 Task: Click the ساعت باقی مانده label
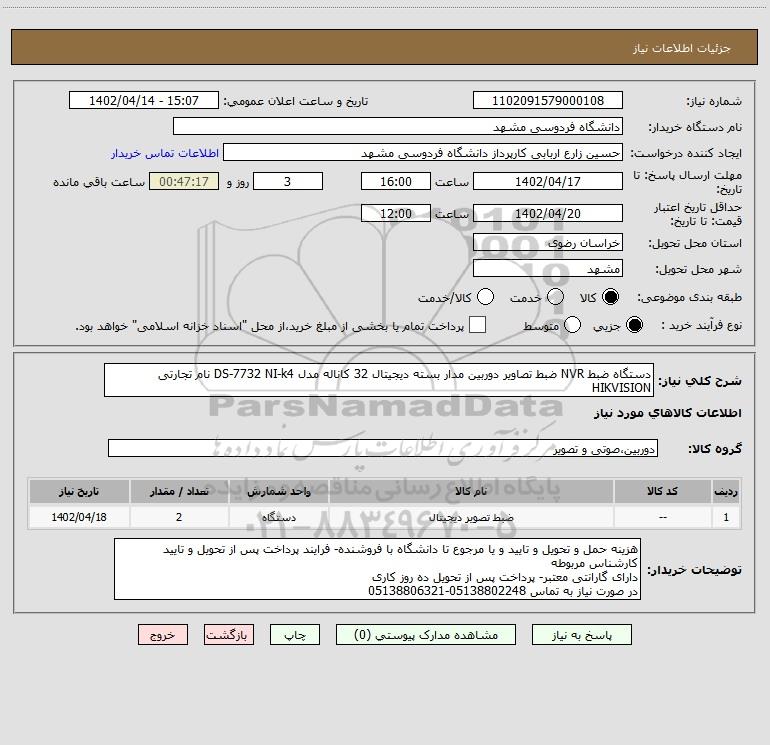(x=99, y=182)
